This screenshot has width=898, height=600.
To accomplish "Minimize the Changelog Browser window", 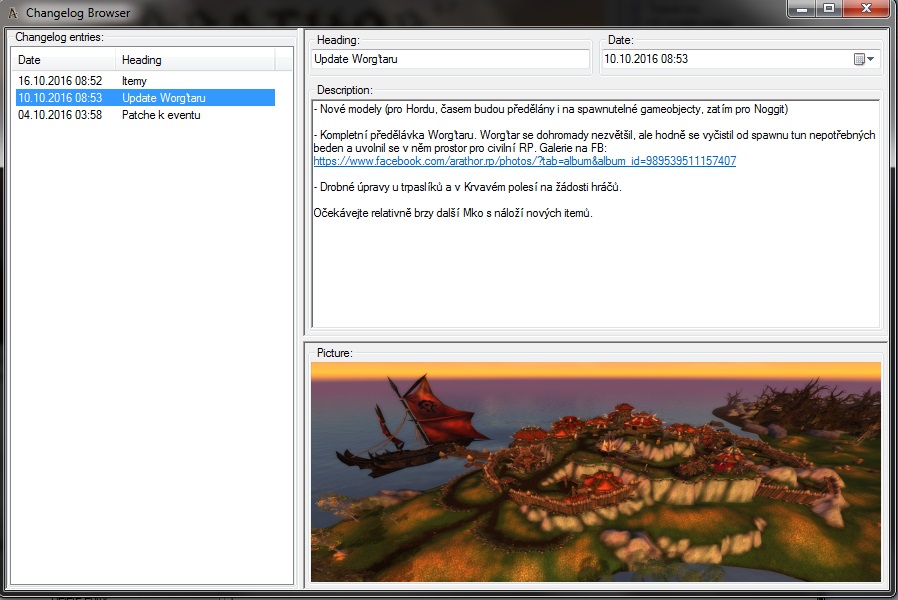I will [x=802, y=9].
